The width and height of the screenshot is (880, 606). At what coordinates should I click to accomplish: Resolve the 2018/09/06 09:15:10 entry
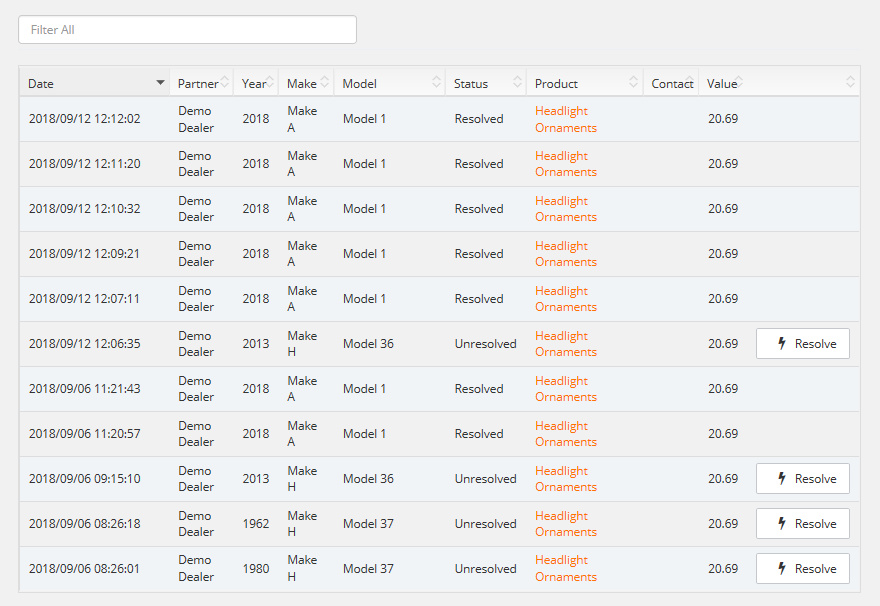pos(803,479)
